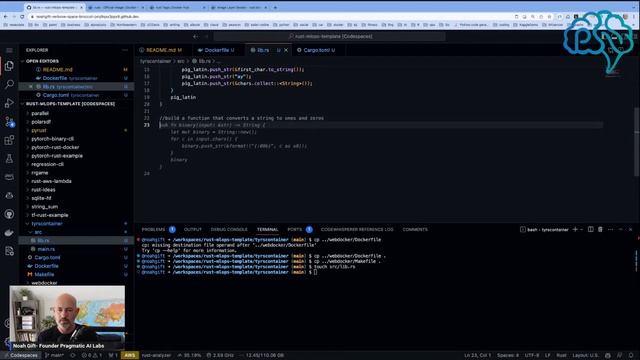This screenshot has width=640, height=360.
Task: Select the bash tyrscontainer terminal label
Action: coord(544,229)
